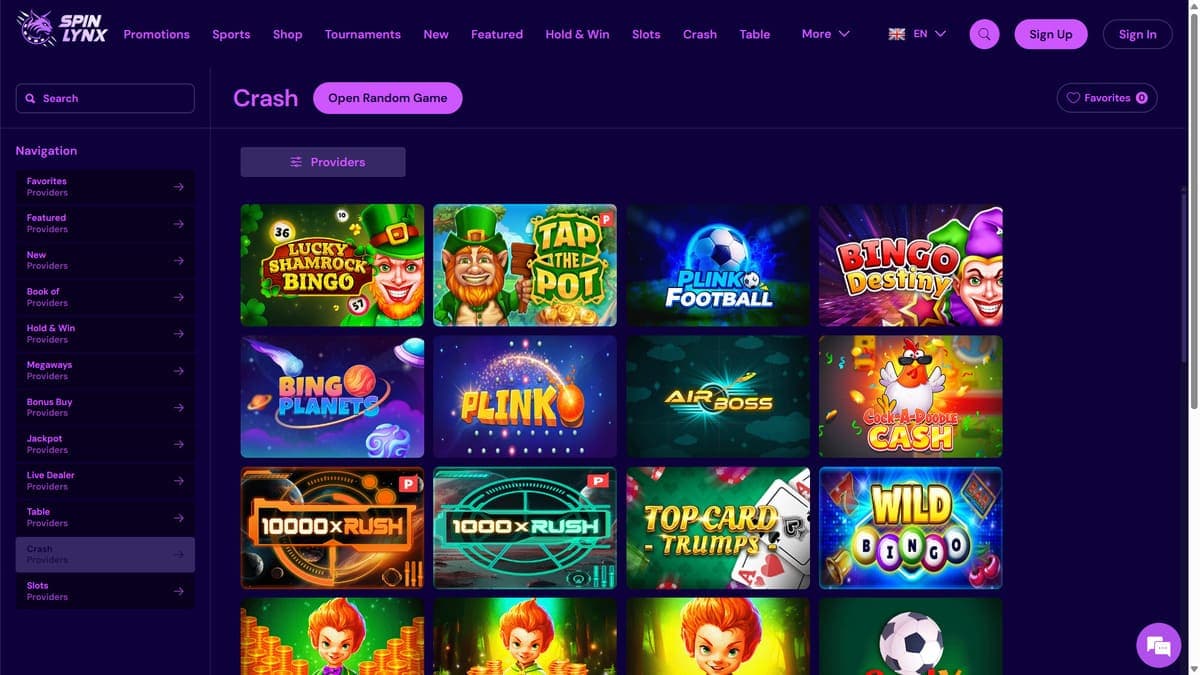1200x675 pixels.
Task: Select Megaways text in sidebar navigation
Action: (49, 365)
